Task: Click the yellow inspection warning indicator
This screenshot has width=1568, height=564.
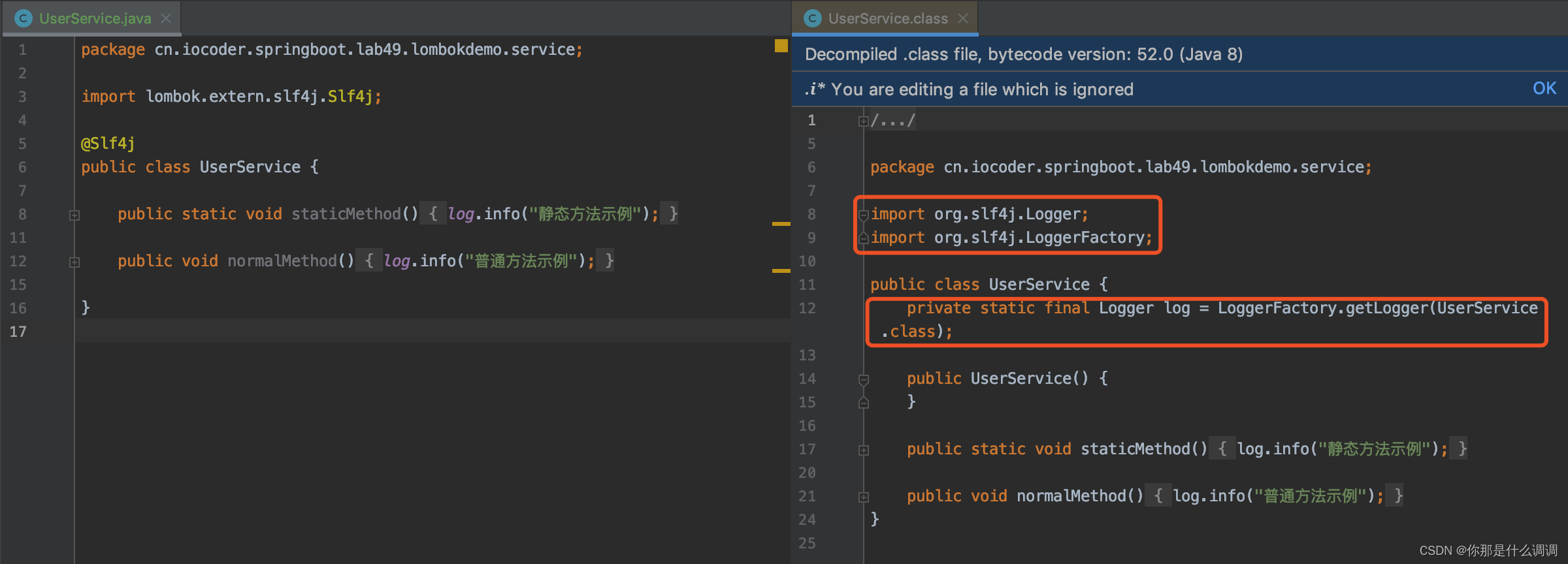Action: 781,45
